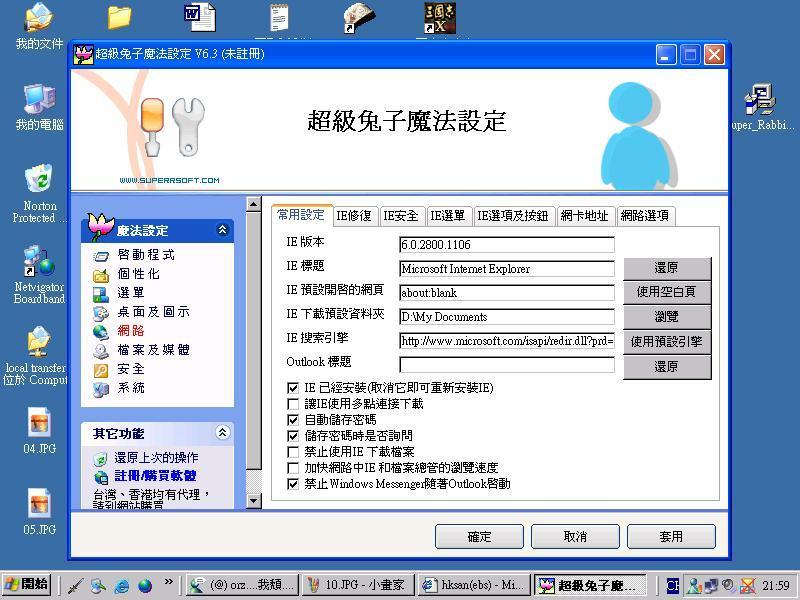
Task: Open the 我的文件 desktop icon
Action: (39, 17)
